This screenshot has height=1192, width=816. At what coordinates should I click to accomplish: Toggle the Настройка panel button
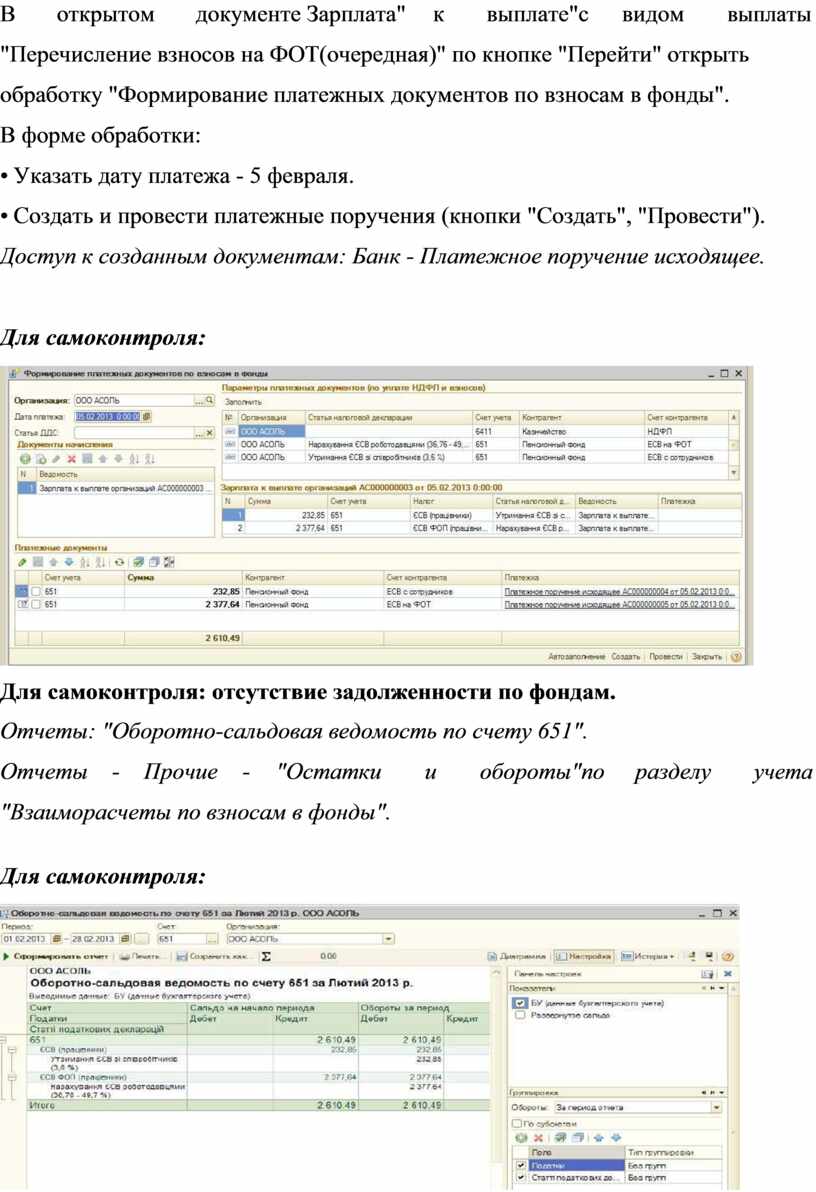(x=583, y=956)
